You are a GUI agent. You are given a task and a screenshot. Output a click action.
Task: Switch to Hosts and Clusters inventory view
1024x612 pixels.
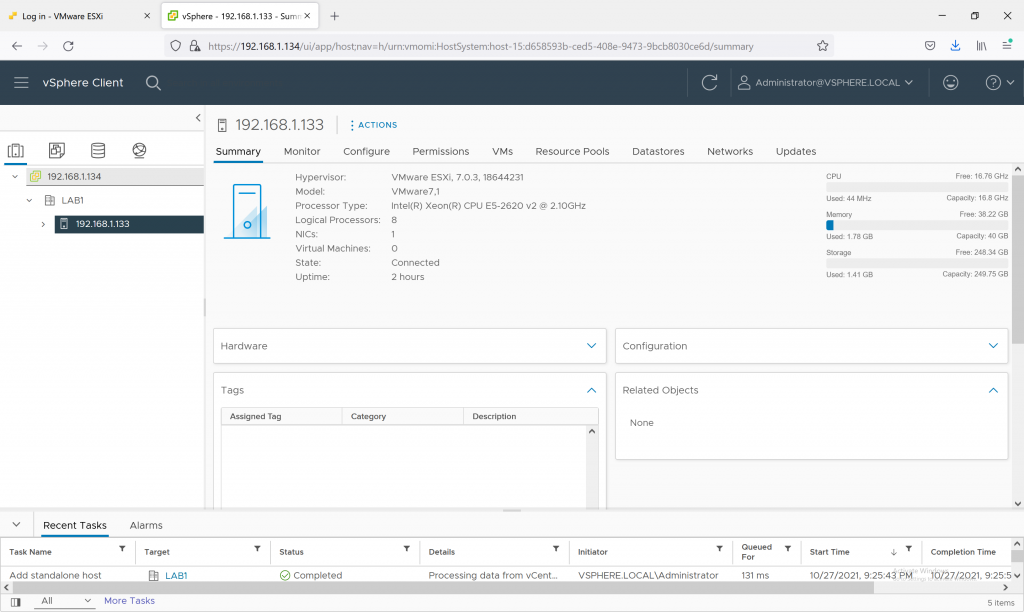click(x=16, y=151)
